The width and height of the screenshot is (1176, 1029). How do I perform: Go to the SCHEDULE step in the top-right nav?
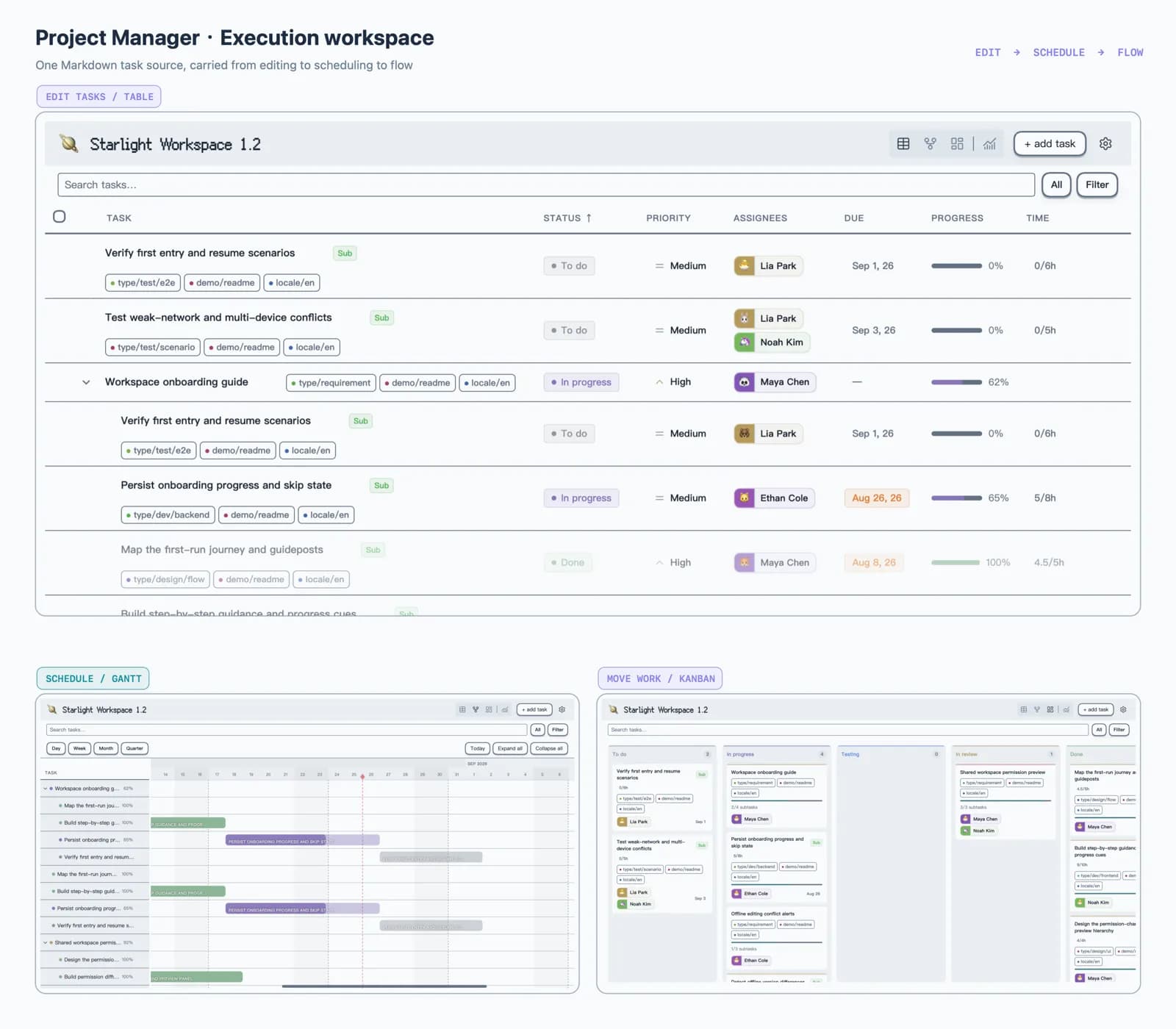pos(1058,52)
